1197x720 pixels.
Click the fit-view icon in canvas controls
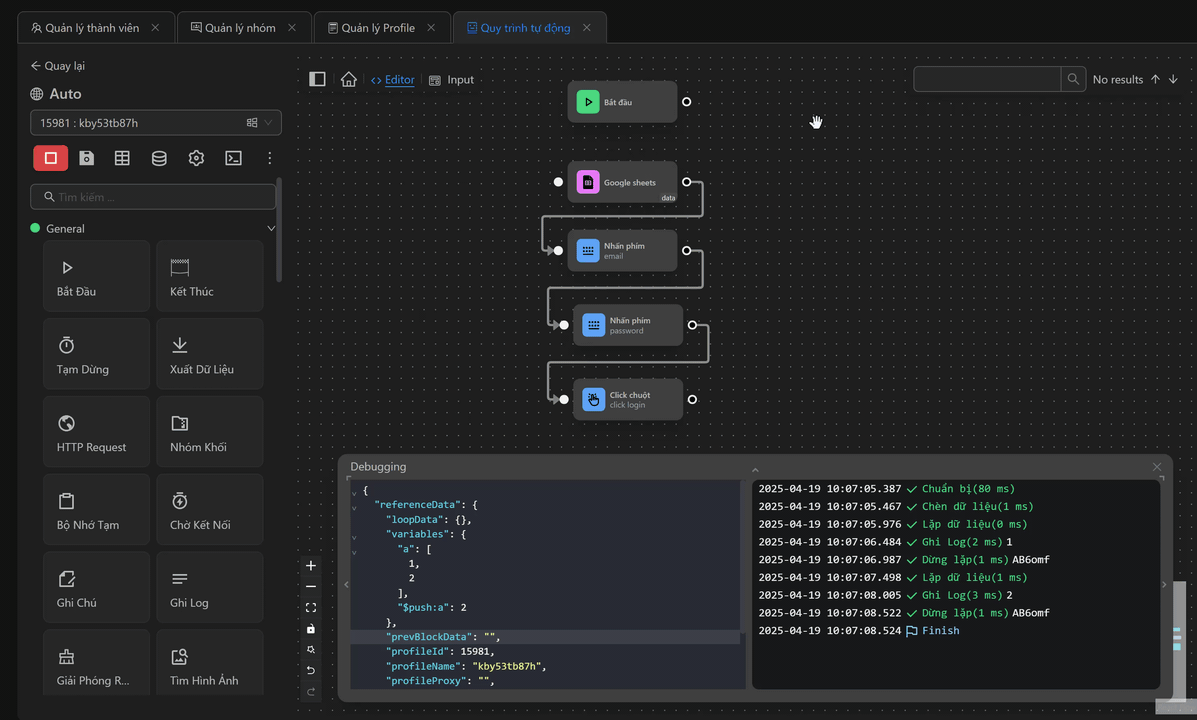point(311,608)
